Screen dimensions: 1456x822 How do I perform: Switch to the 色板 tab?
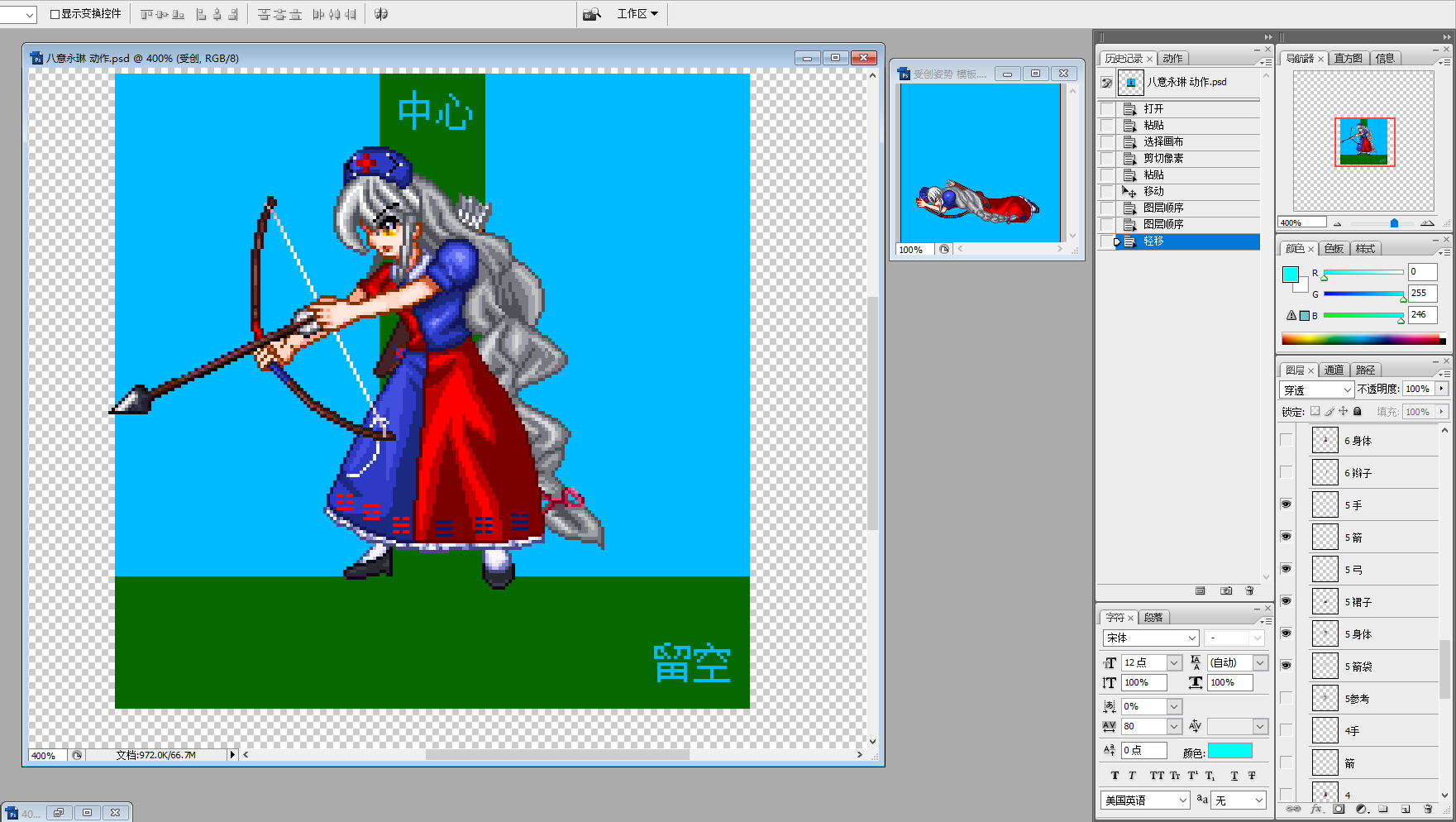(1334, 249)
